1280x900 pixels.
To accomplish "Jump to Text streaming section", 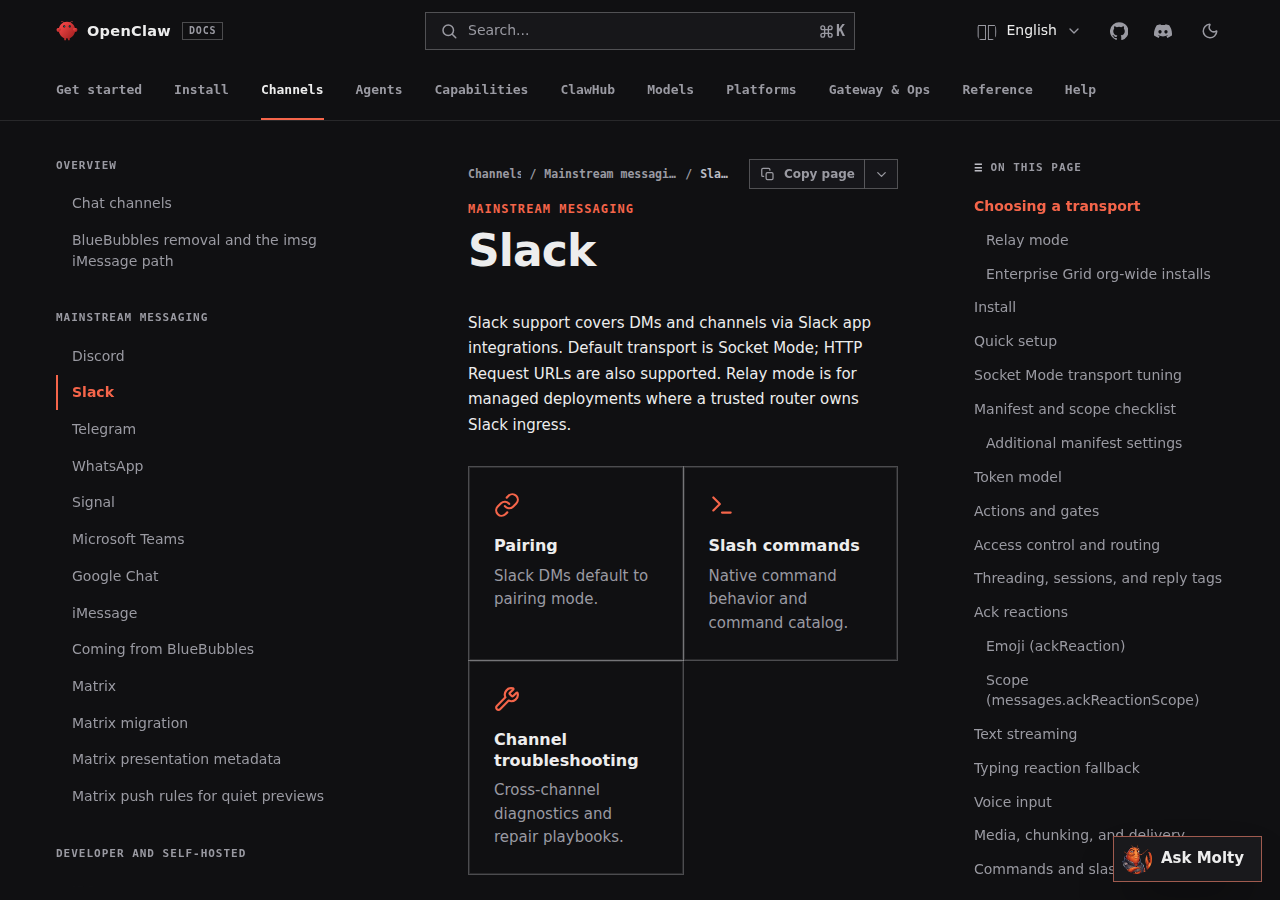I will (1025, 734).
